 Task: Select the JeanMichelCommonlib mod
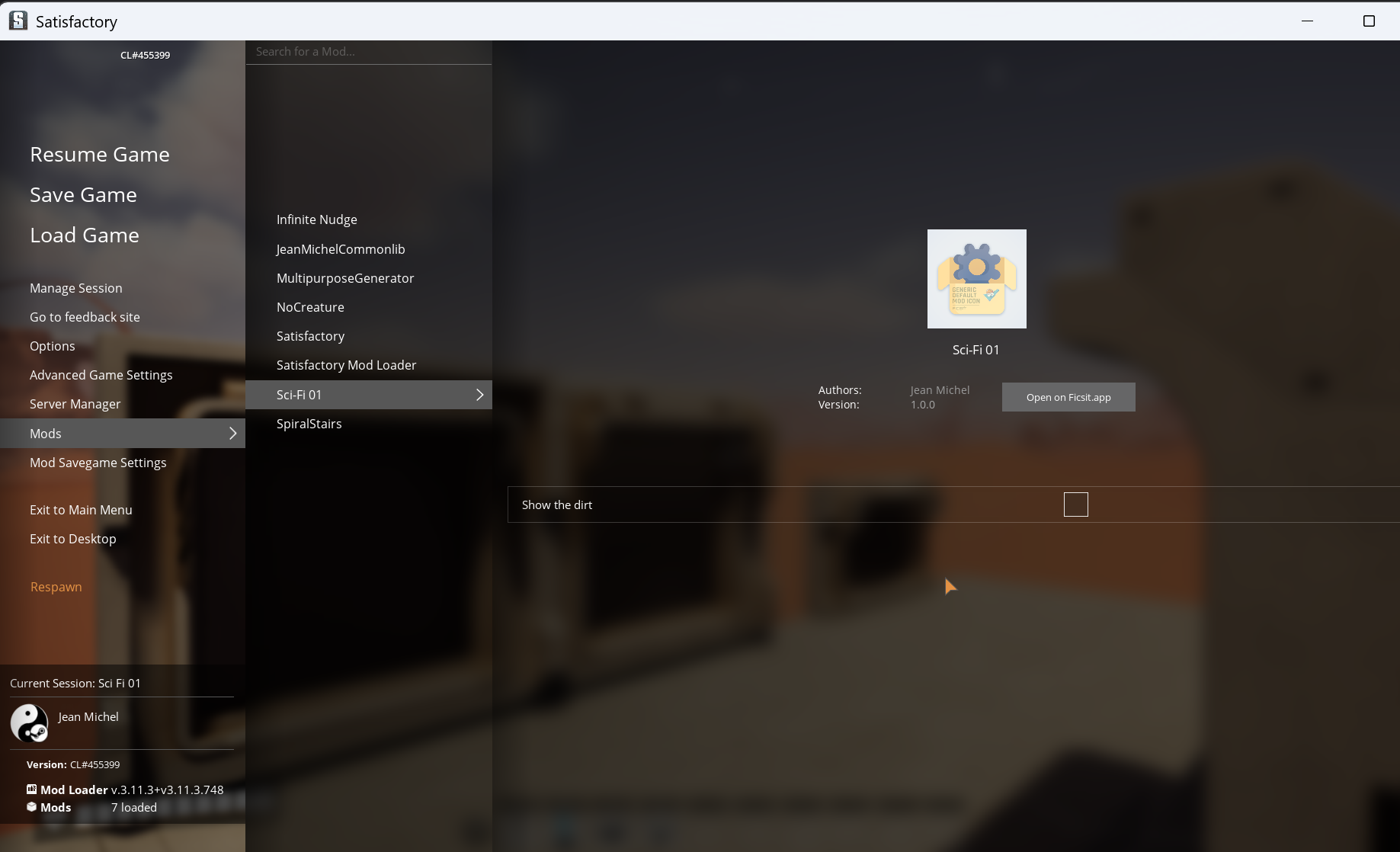tap(341, 249)
